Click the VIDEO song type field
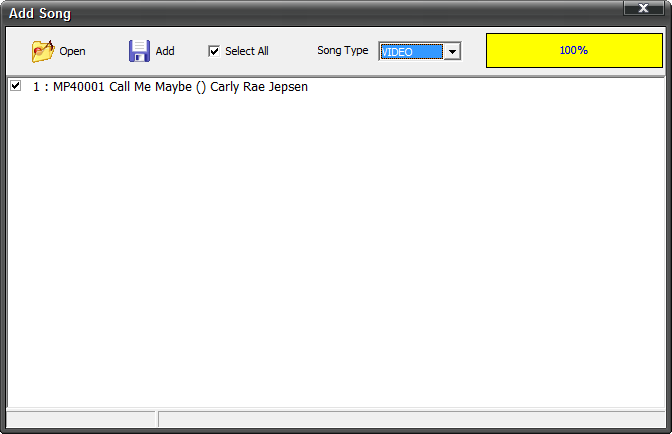Viewport: 672px width, 434px height. [411, 52]
